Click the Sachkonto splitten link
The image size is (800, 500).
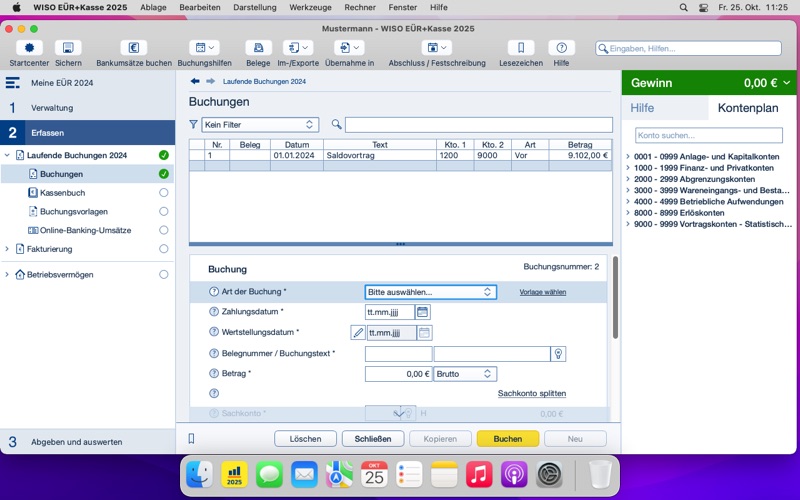[532, 393]
